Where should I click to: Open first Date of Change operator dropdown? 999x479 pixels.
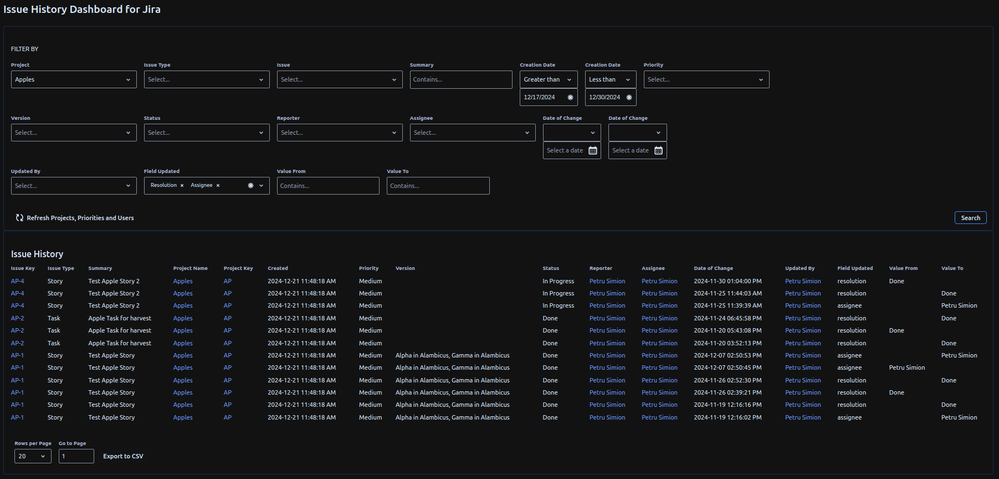click(x=572, y=132)
